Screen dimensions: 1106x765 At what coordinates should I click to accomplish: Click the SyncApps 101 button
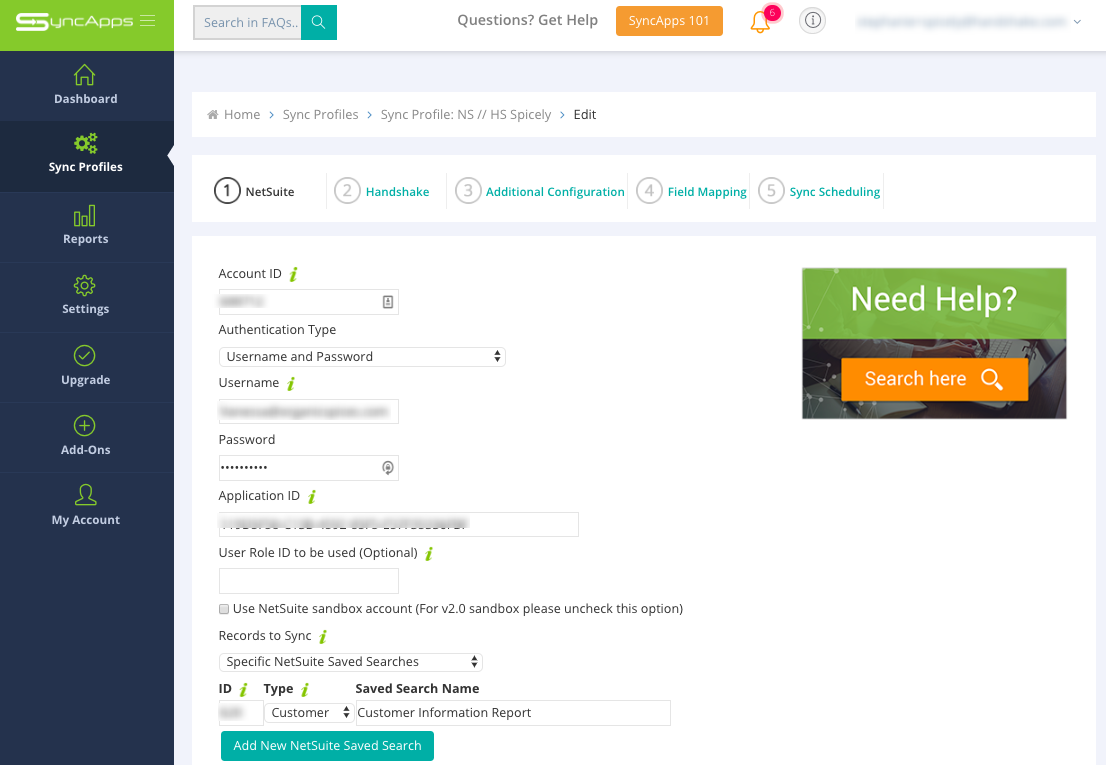669,20
